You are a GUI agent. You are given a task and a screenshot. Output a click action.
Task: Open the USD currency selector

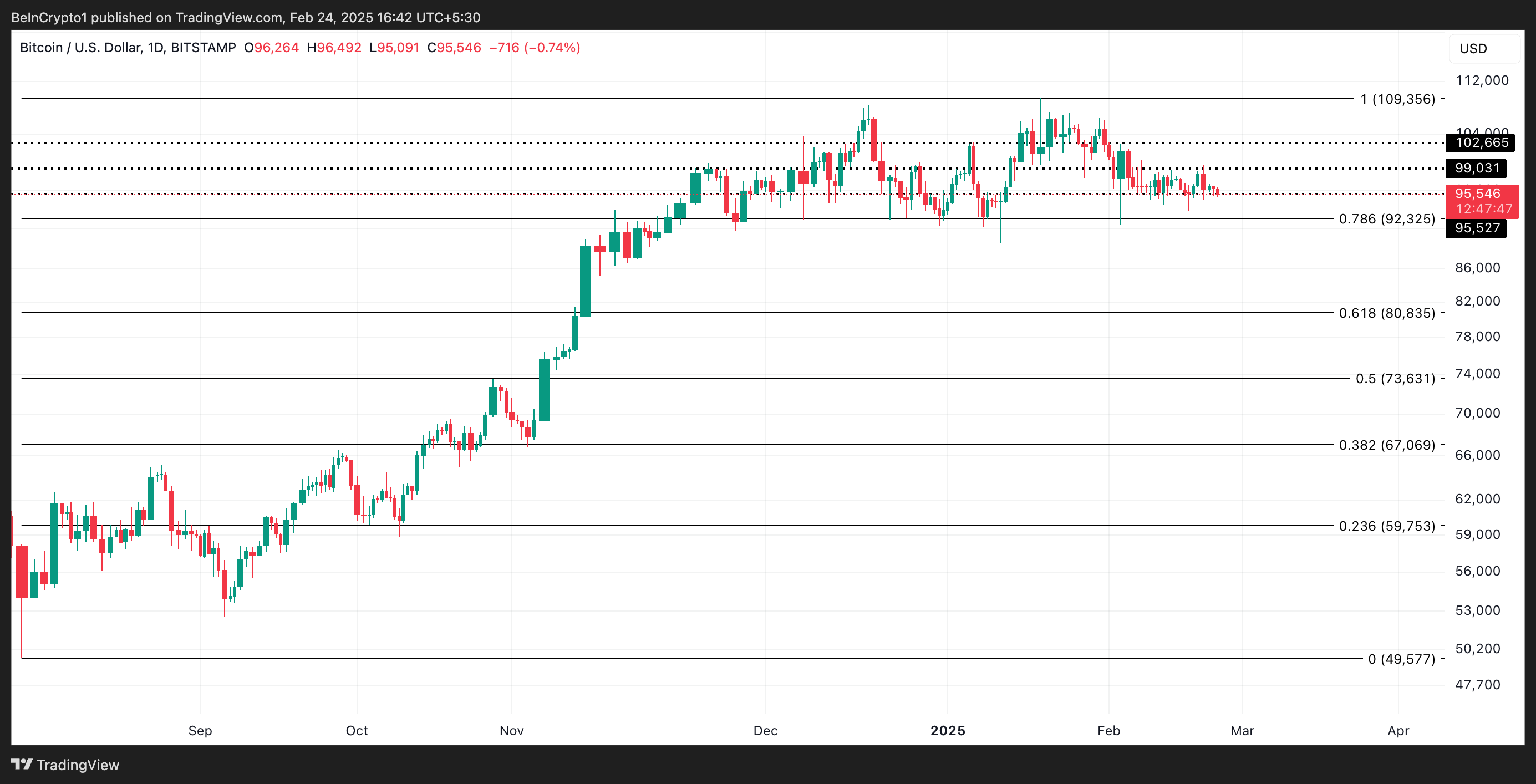pos(1475,49)
